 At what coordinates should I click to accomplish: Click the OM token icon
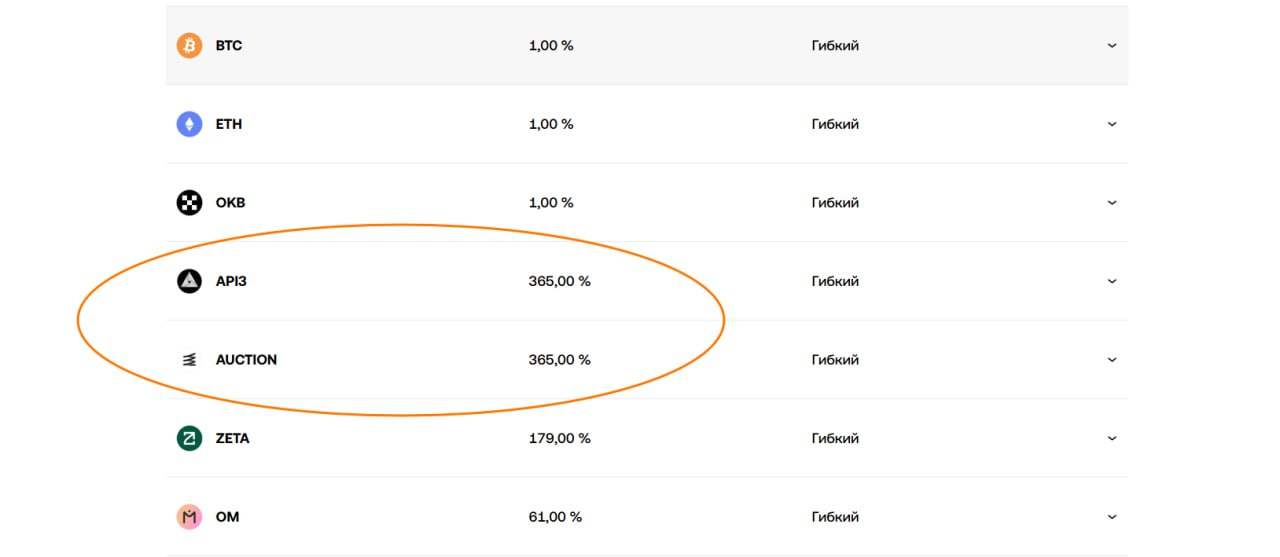pos(189,517)
